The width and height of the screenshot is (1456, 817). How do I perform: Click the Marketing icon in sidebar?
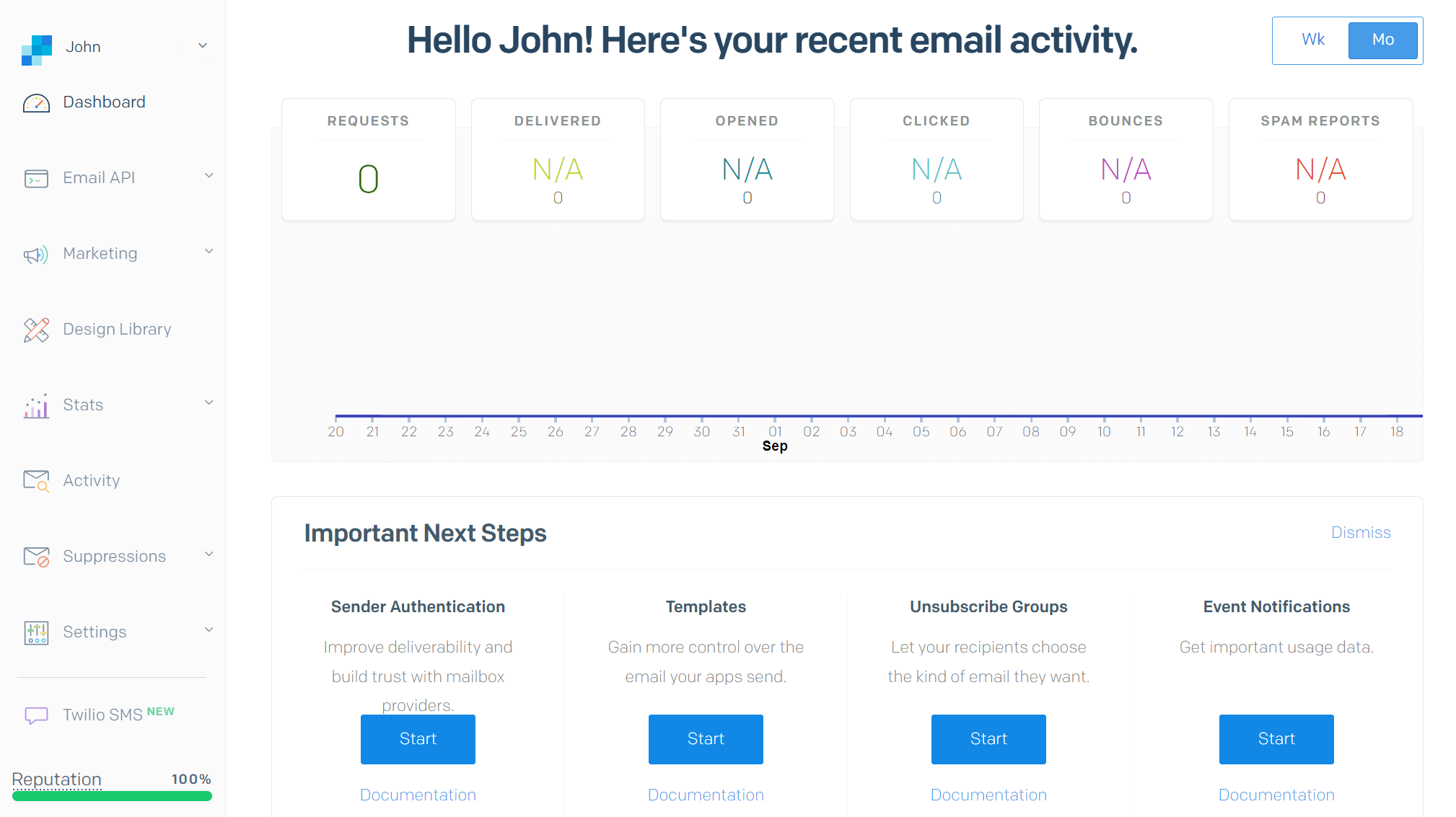point(36,254)
